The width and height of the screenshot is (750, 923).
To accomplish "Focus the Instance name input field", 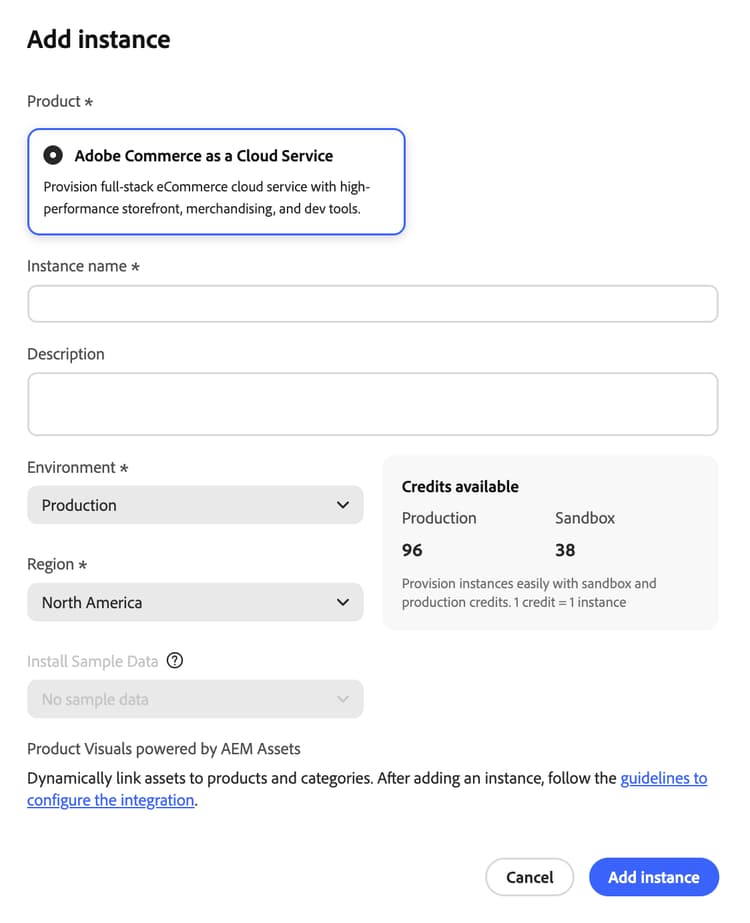I will (x=372, y=304).
